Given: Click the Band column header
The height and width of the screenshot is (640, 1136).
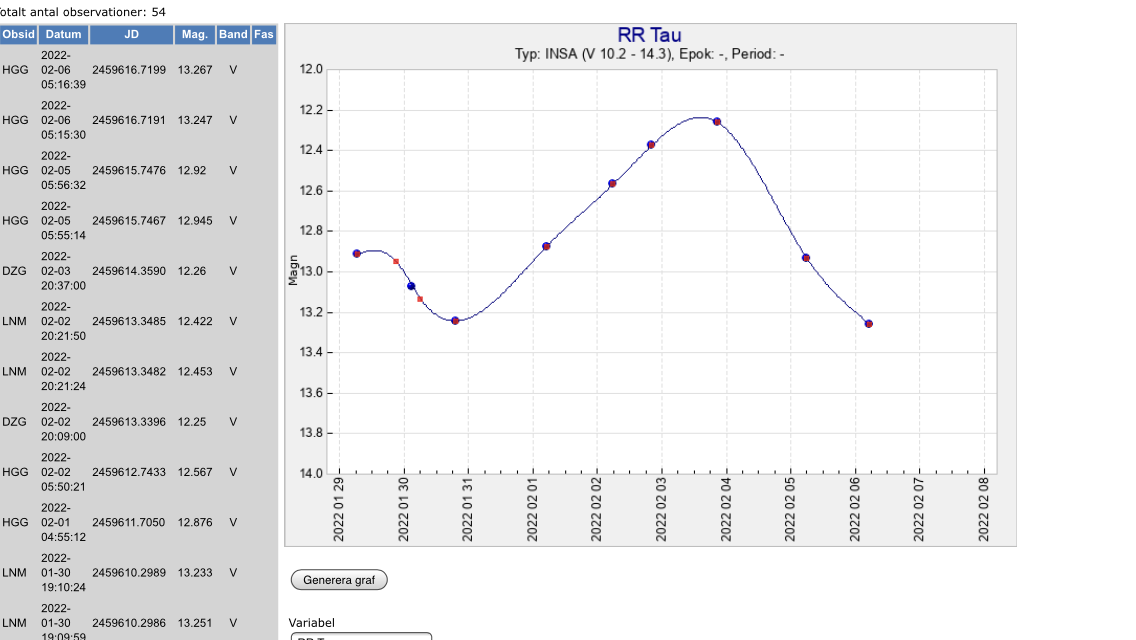Looking at the screenshot, I should coord(233,35).
